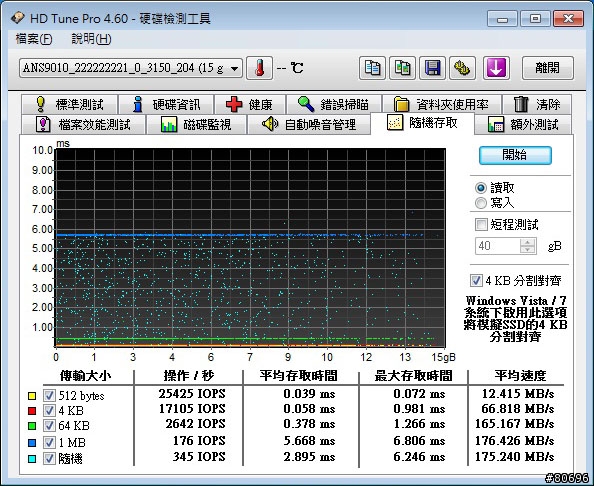594x486 pixels.
Task: Toggle the 4 KB 分割對齊 checkbox
Action: point(476,281)
